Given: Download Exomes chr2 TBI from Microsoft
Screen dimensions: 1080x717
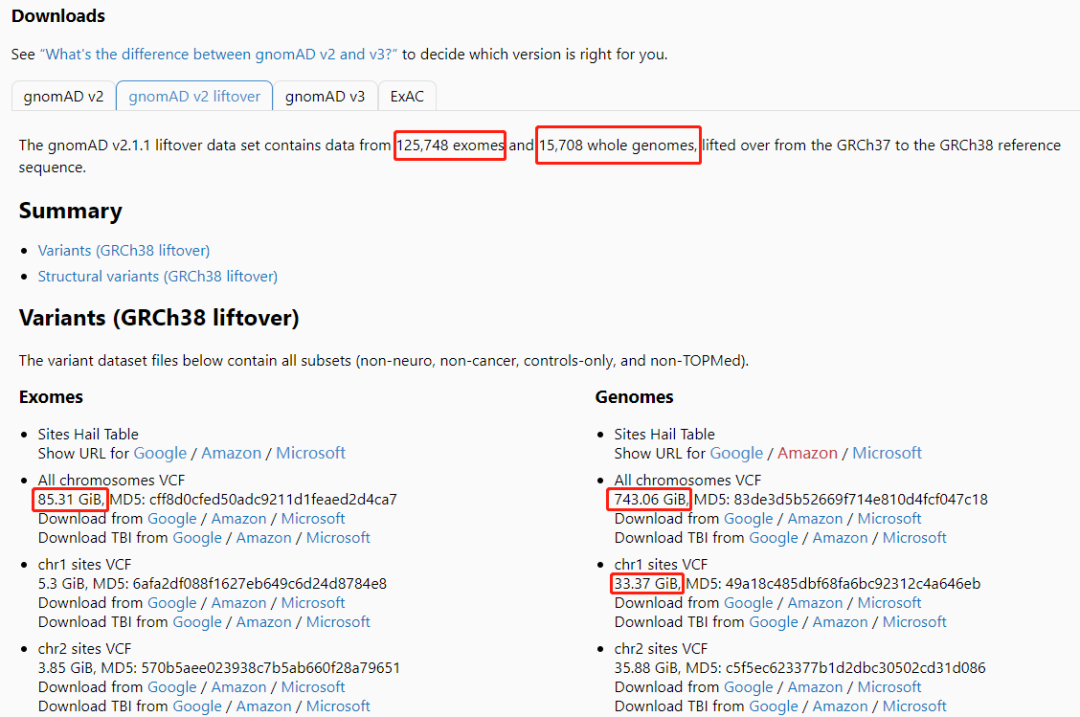Looking at the screenshot, I should point(338,707).
